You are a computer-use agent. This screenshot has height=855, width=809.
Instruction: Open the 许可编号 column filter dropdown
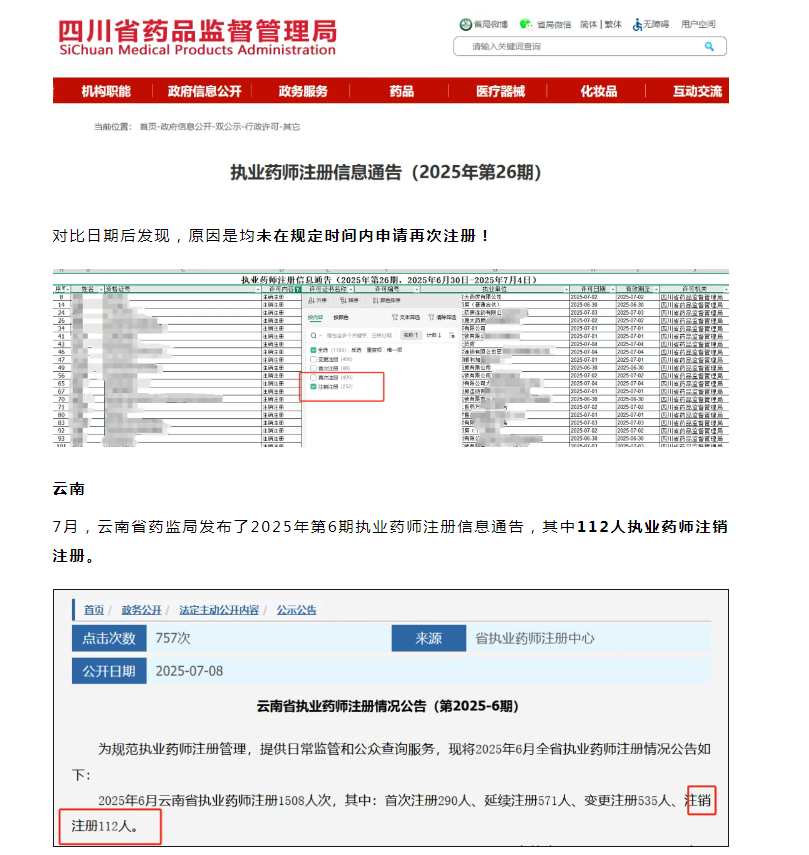[416, 289]
